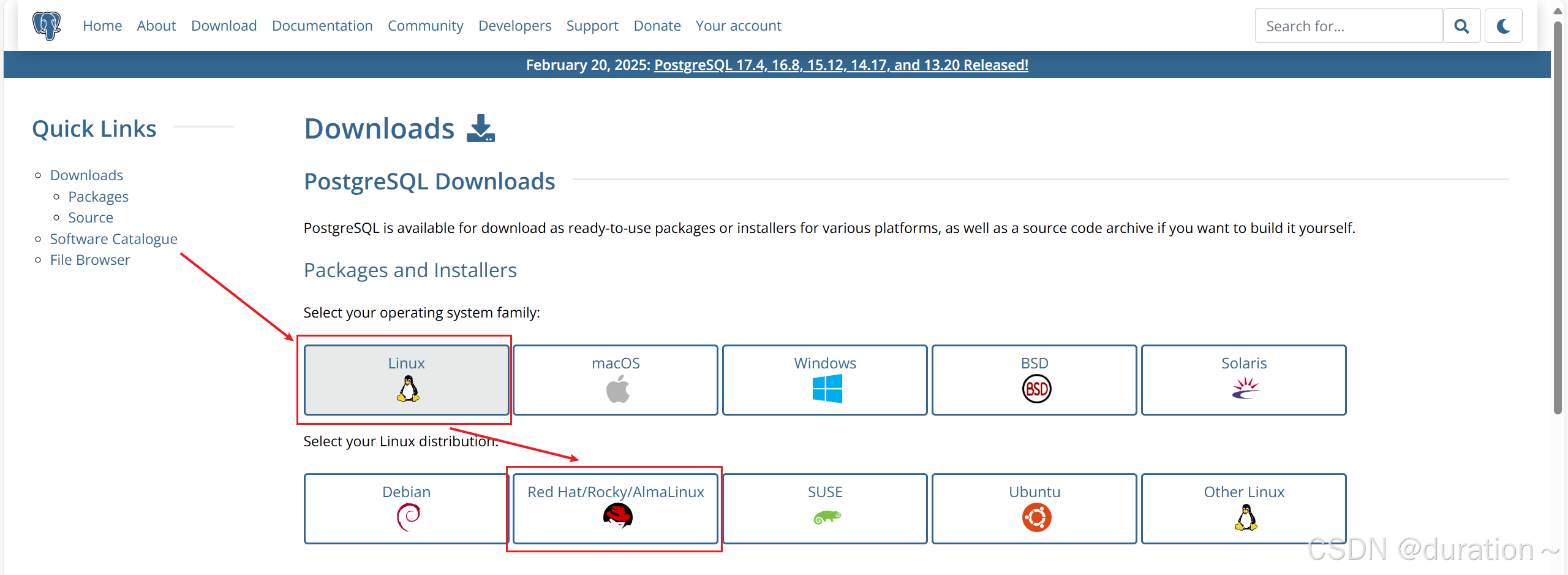Select the SUSE label
1568x575 pixels.
[825, 492]
